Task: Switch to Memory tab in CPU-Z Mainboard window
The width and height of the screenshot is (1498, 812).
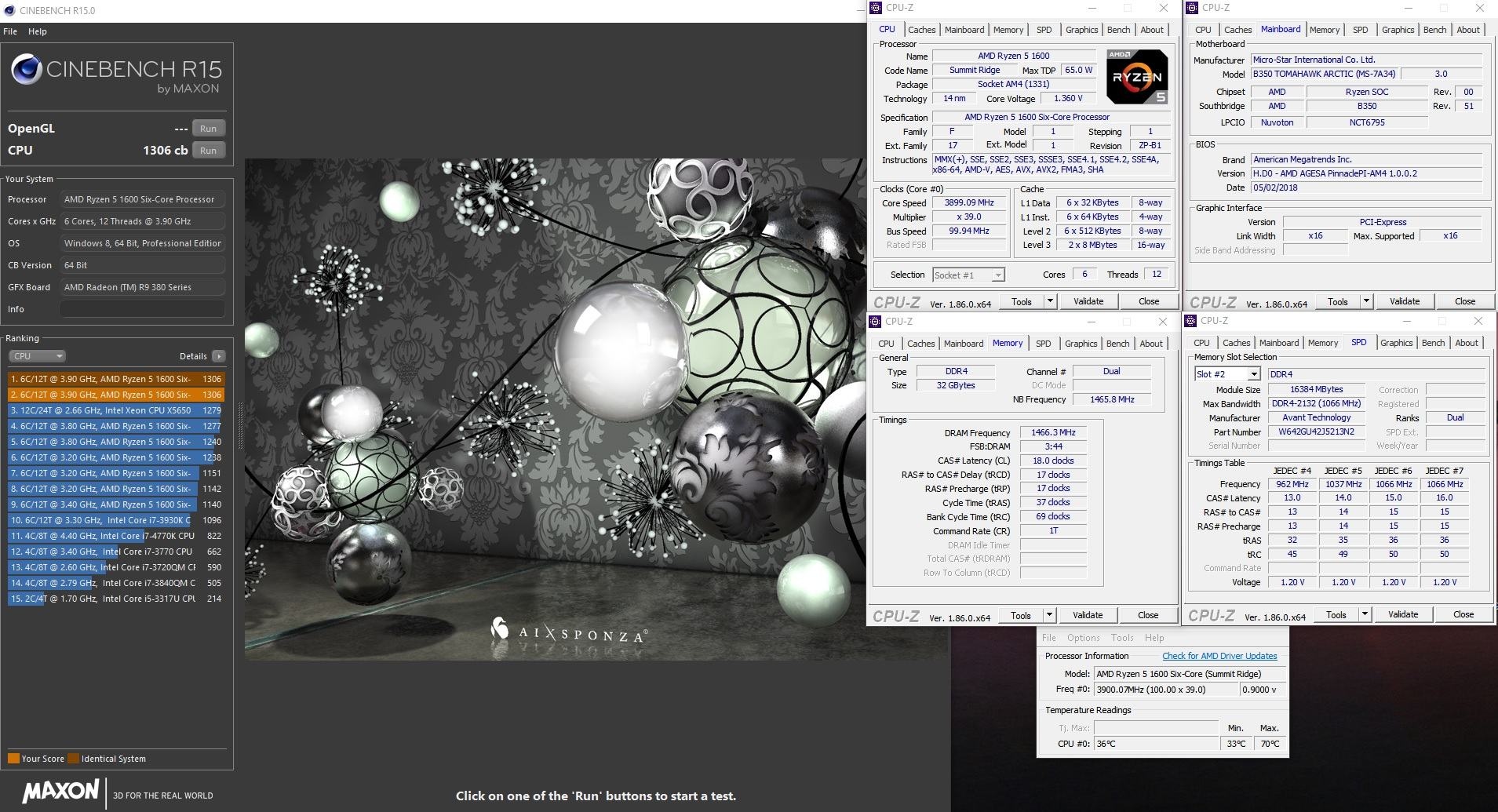Action: click(x=1325, y=30)
